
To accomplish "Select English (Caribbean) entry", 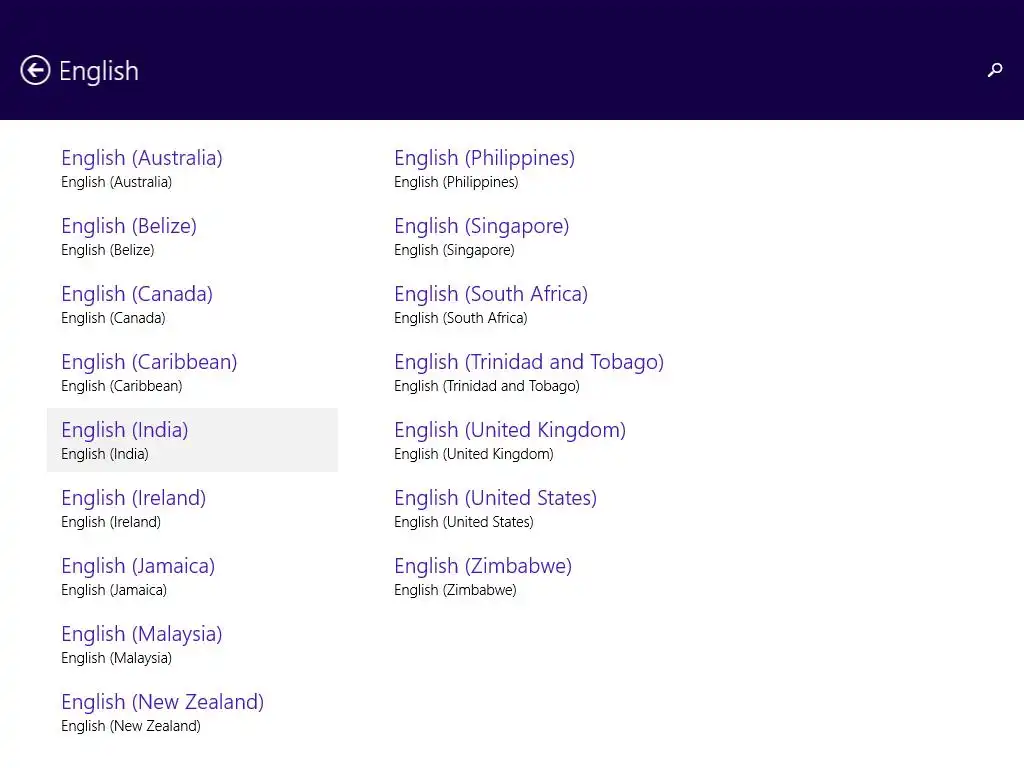I will tap(149, 362).
